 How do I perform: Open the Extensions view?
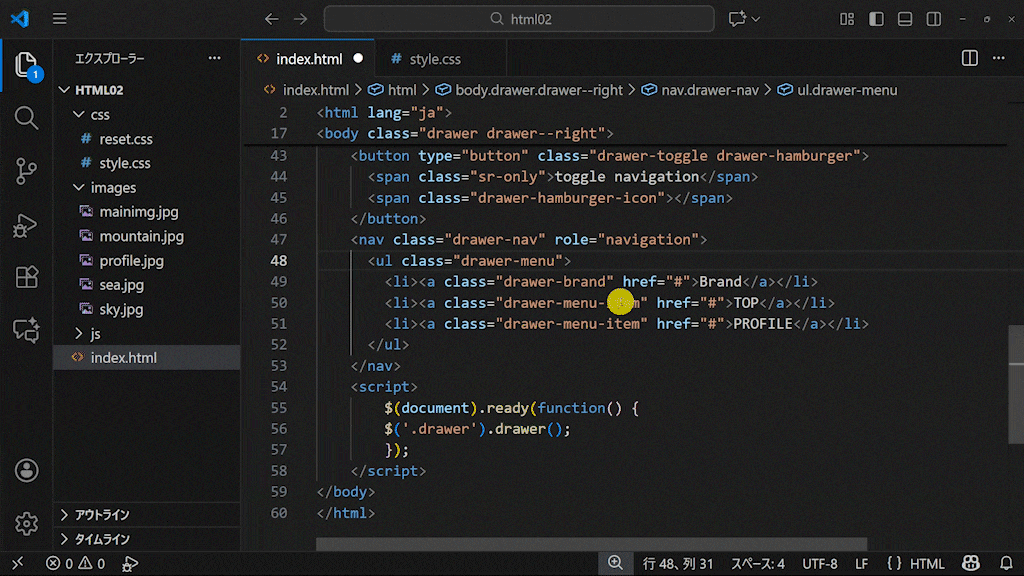coord(26,277)
